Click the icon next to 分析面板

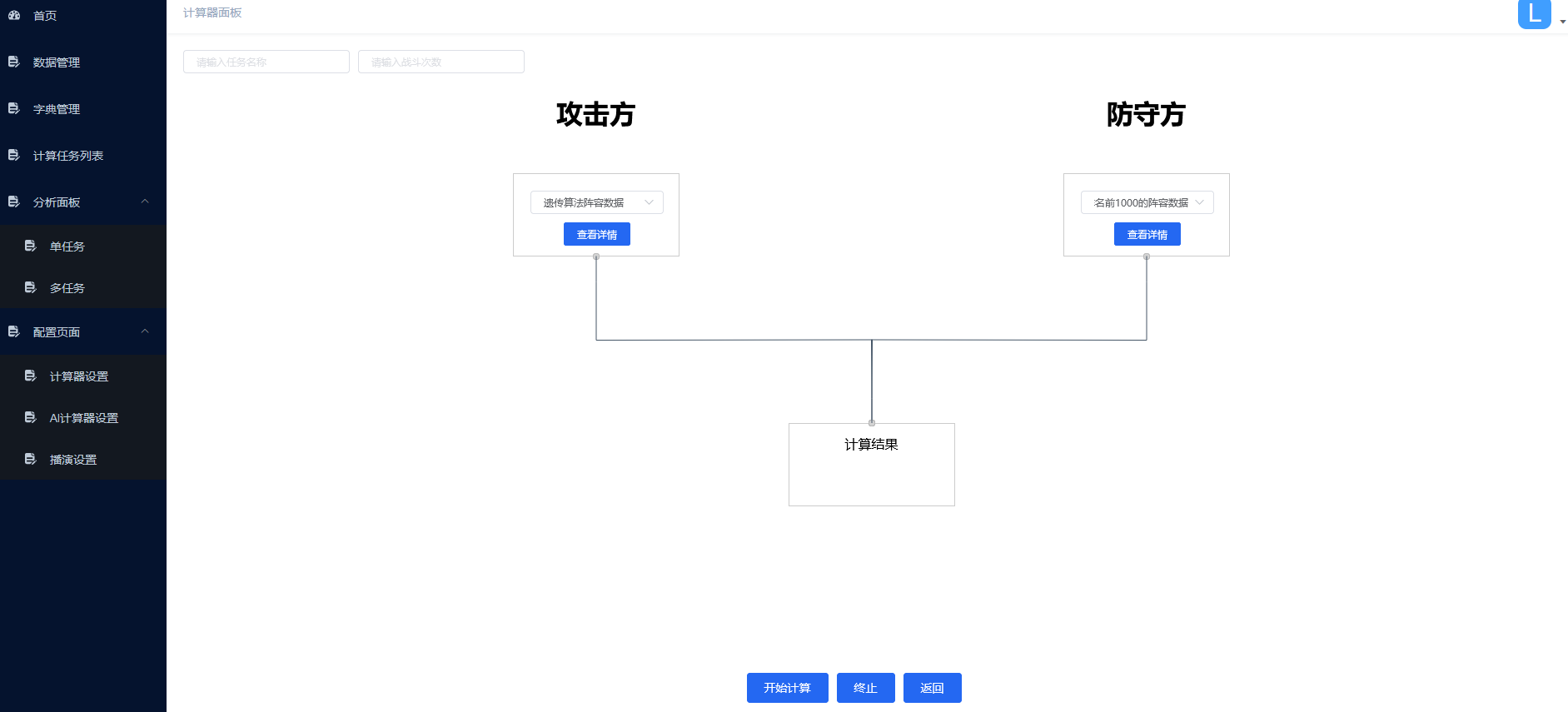[x=14, y=202]
